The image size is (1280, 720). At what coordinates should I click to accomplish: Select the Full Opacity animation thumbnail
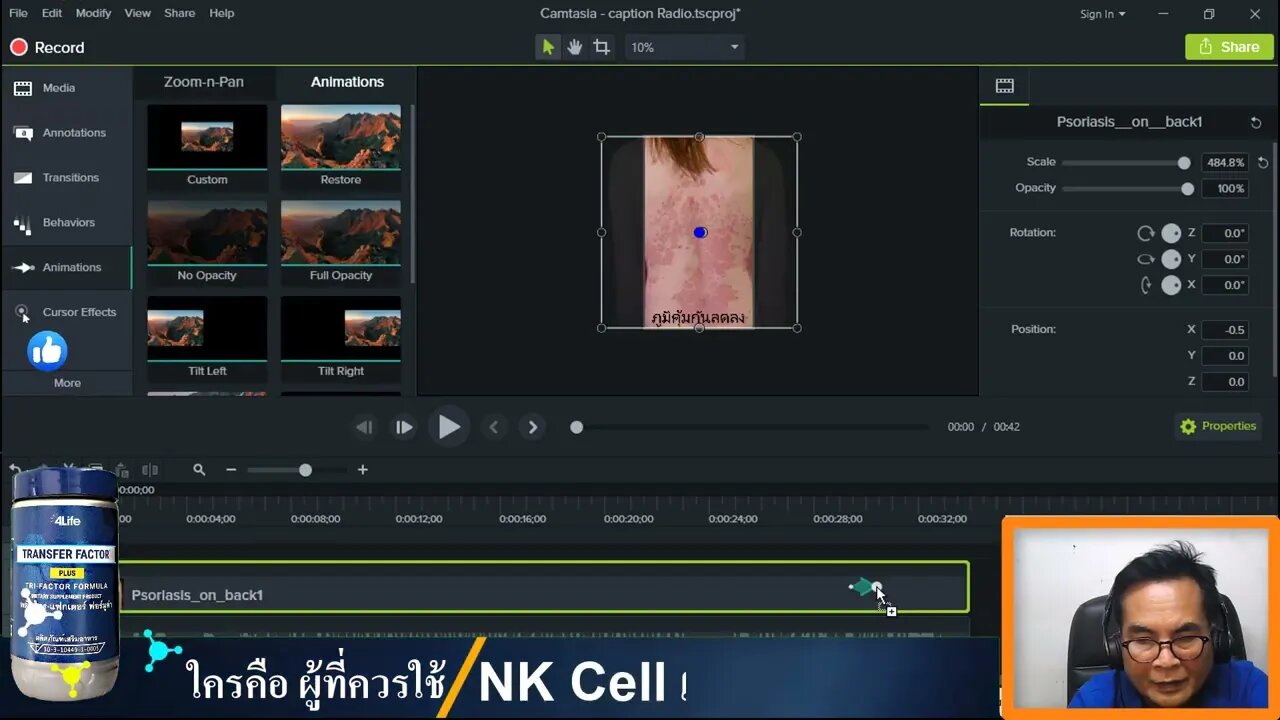pos(341,241)
